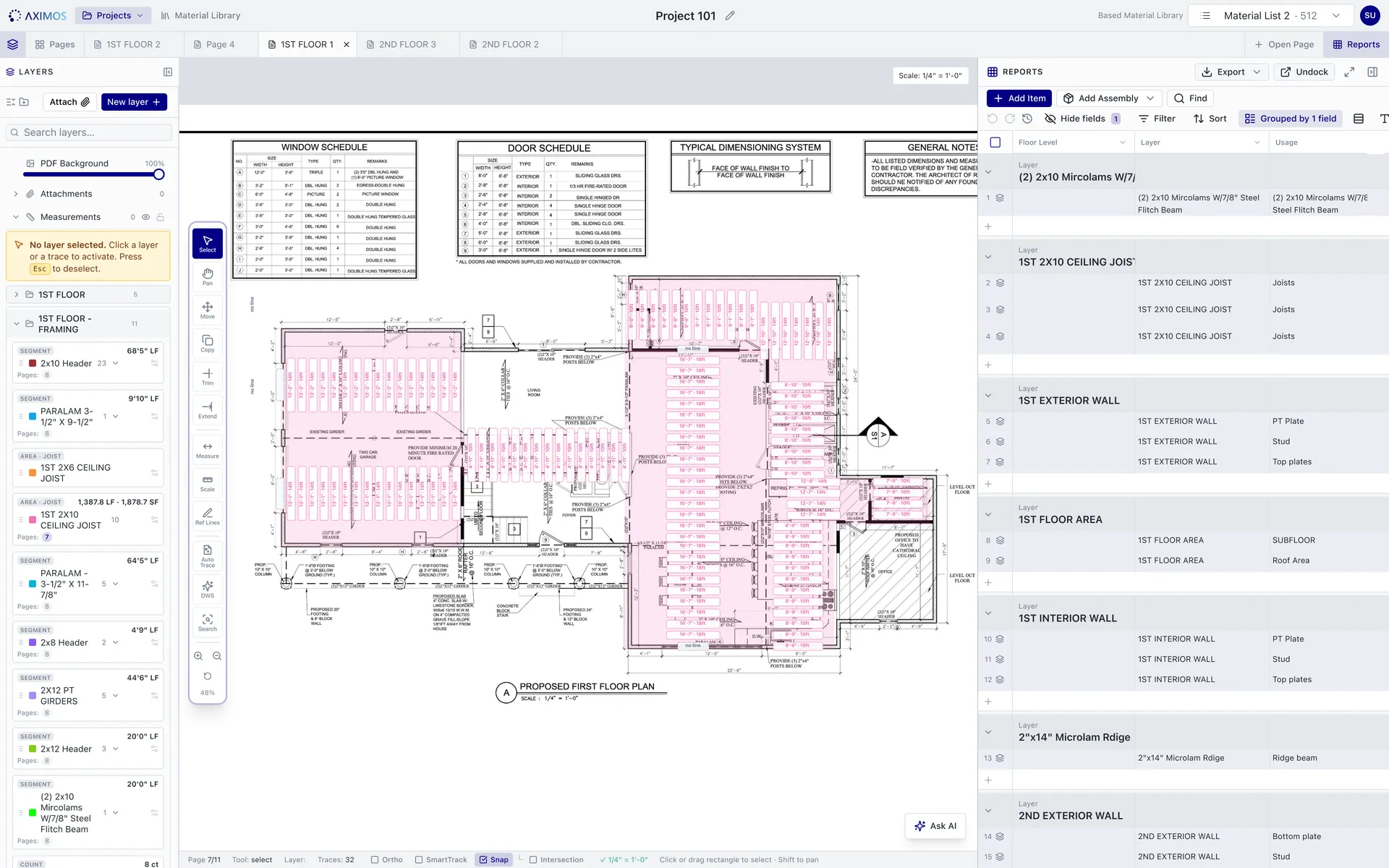Click the Attach button
This screenshot has width=1389, height=868.
[x=69, y=102]
